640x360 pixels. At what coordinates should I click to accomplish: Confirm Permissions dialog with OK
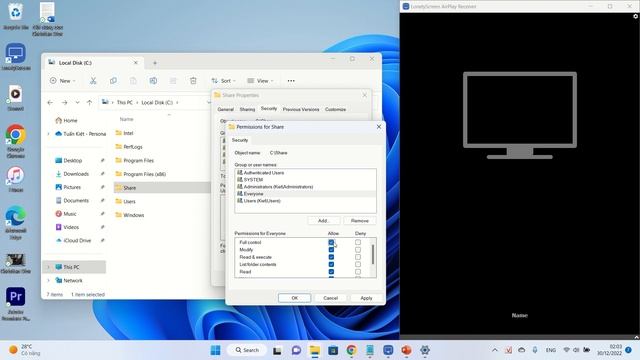[295, 298]
